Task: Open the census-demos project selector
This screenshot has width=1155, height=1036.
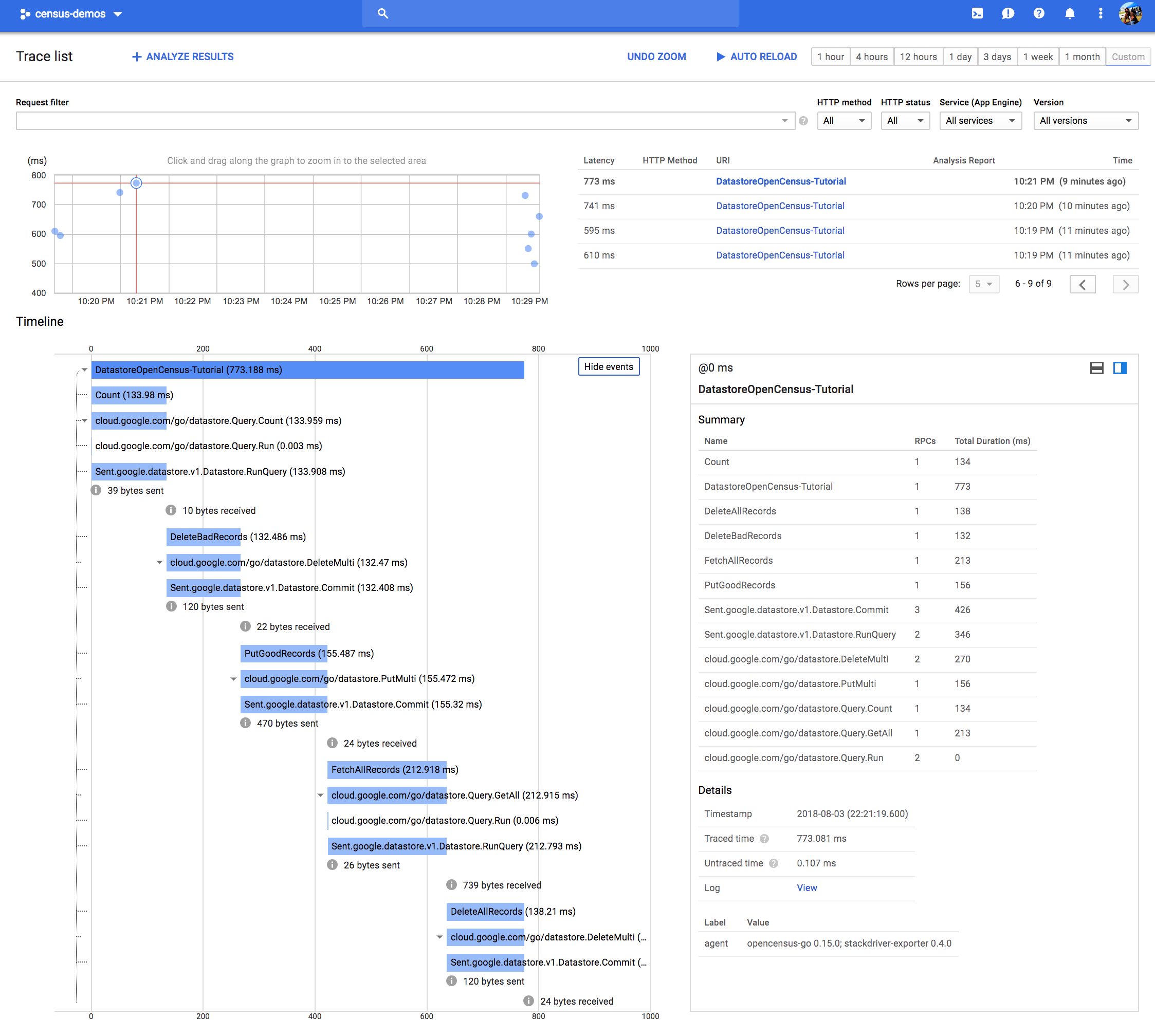Action: (x=70, y=14)
